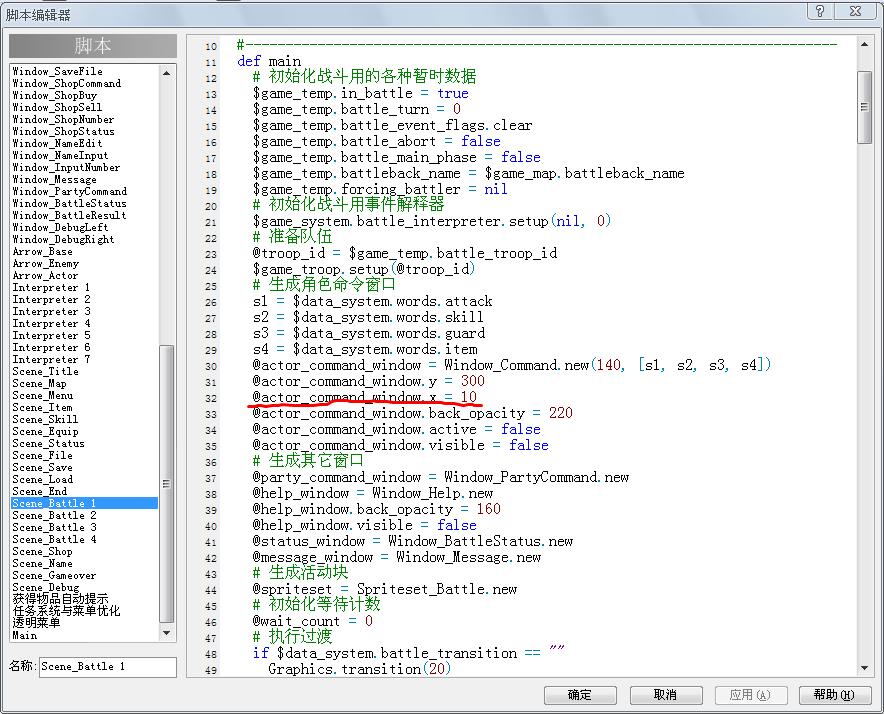This screenshot has width=884, height=714.
Task: Select Scene_Battle 4 script
Action: point(55,539)
